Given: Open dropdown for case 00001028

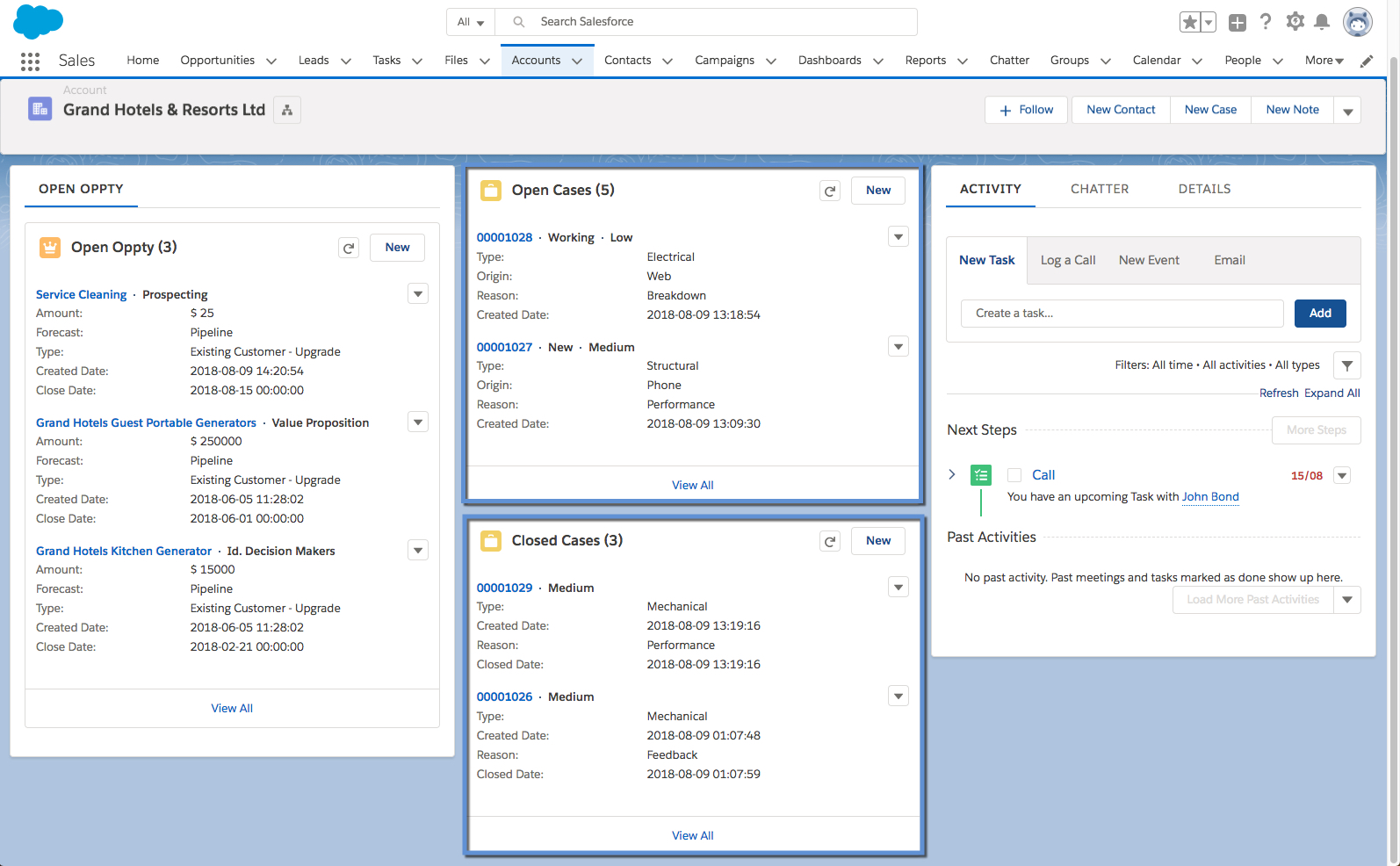Looking at the screenshot, I should click(898, 237).
